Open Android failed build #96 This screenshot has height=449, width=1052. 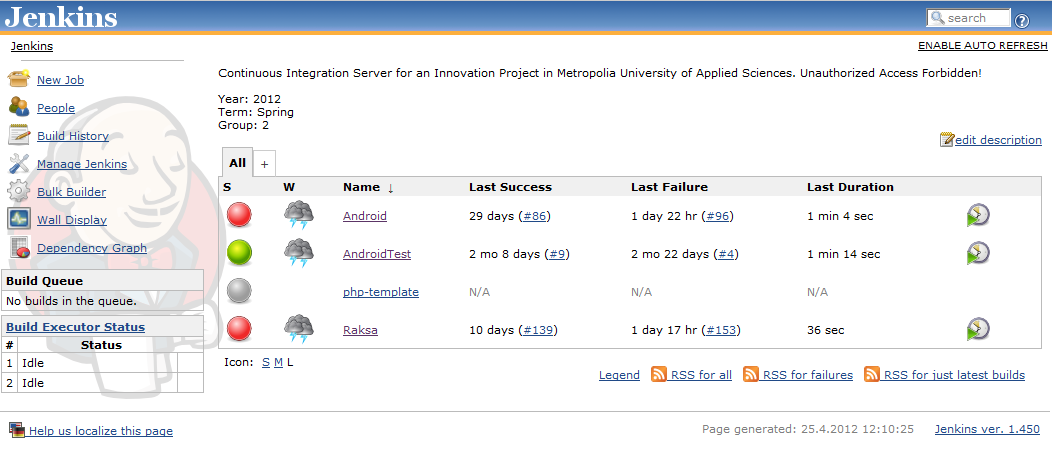point(717,216)
